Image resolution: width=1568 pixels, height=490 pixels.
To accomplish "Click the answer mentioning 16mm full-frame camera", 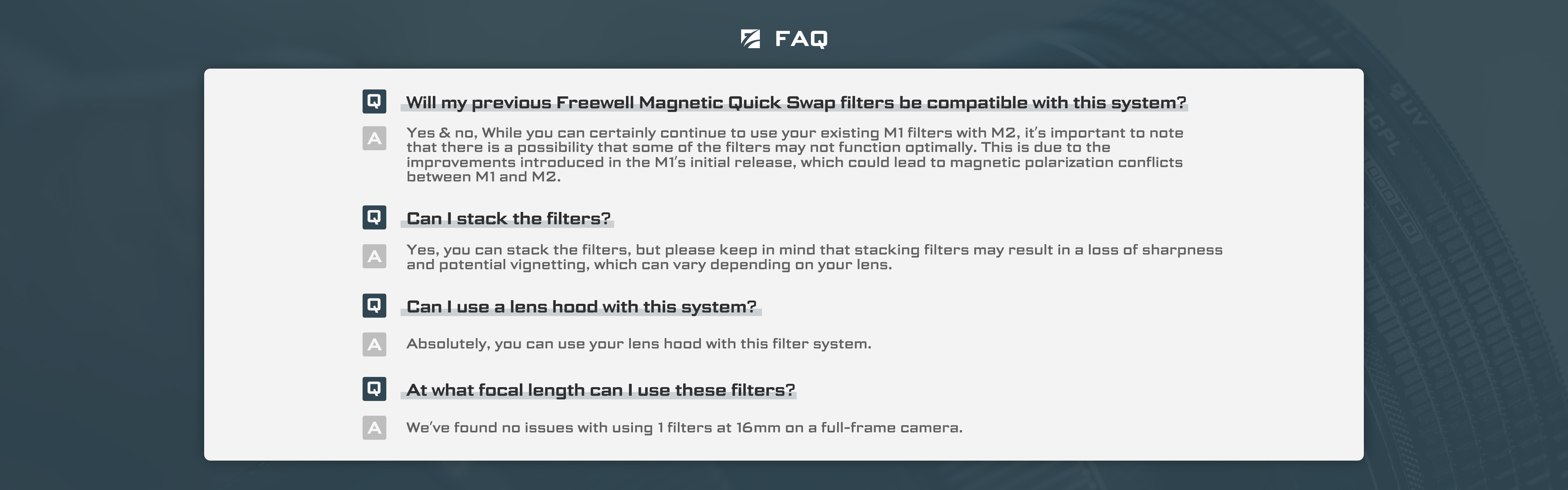I will 684,428.
